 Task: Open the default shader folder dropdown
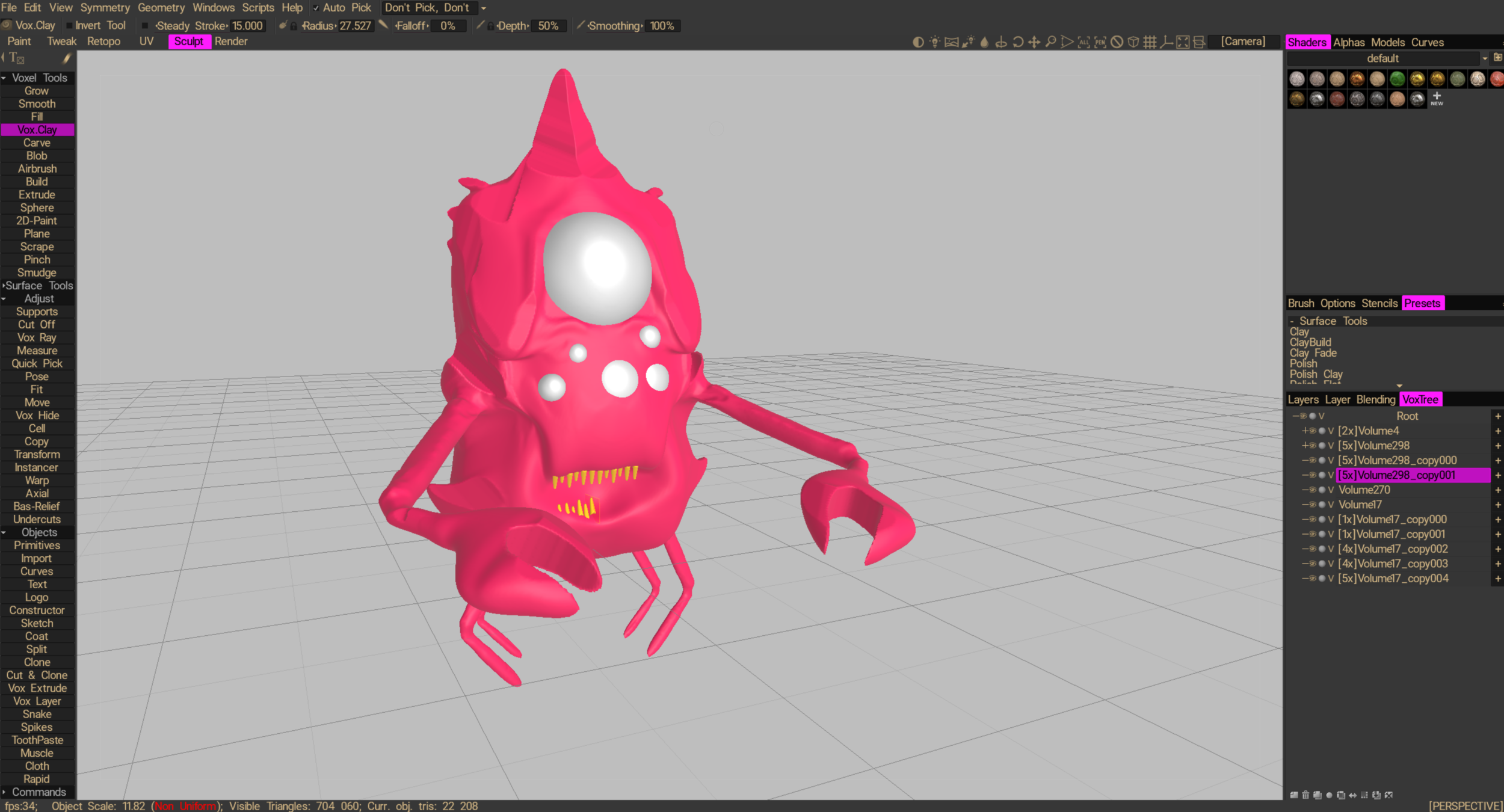tap(1485, 59)
